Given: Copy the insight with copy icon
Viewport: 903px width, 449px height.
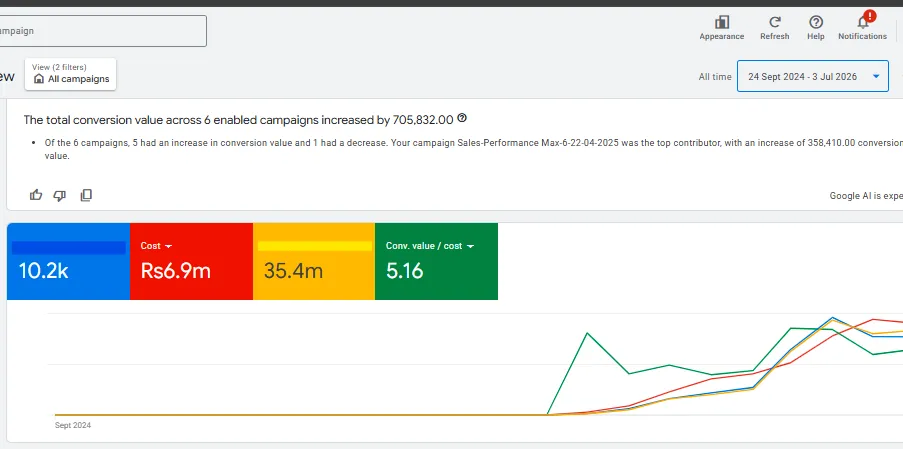Looking at the screenshot, I should point(86,196).
